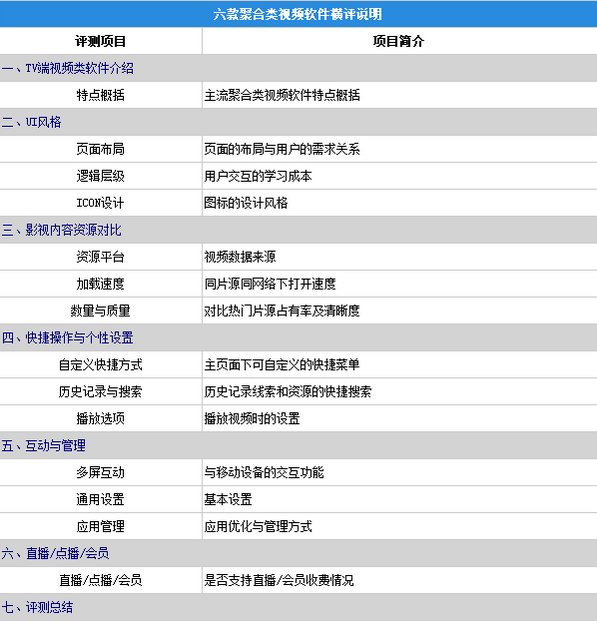Click the '项目简介' column header

(399, 41)
